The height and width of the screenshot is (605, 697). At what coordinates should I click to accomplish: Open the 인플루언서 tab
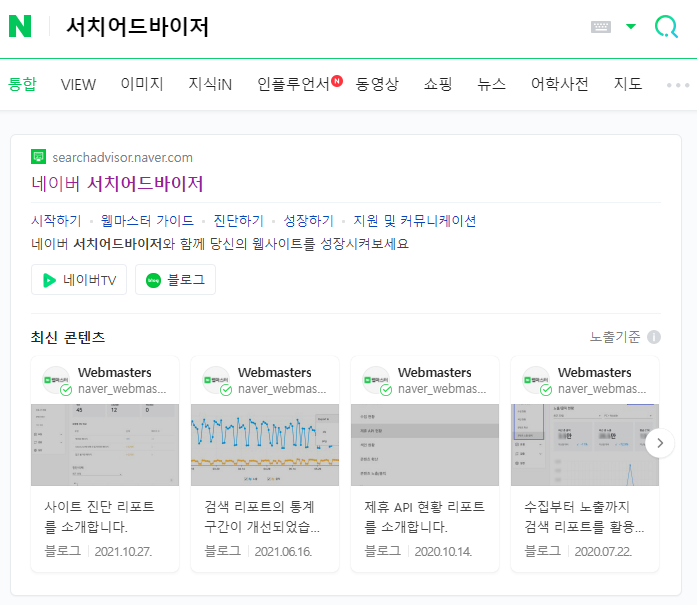click(x=293, y=84)
